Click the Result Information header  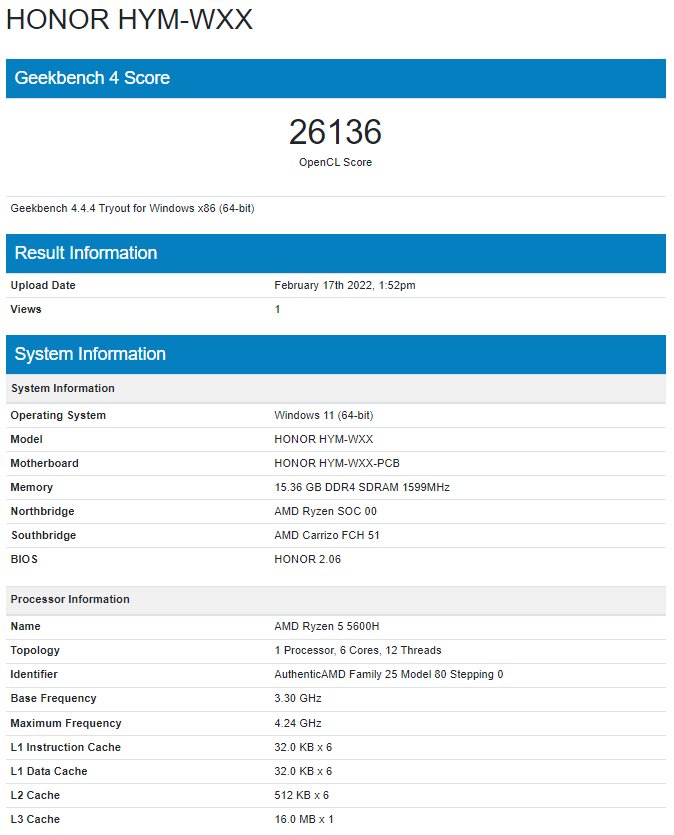pyautogui.click(x=335, y=253)
